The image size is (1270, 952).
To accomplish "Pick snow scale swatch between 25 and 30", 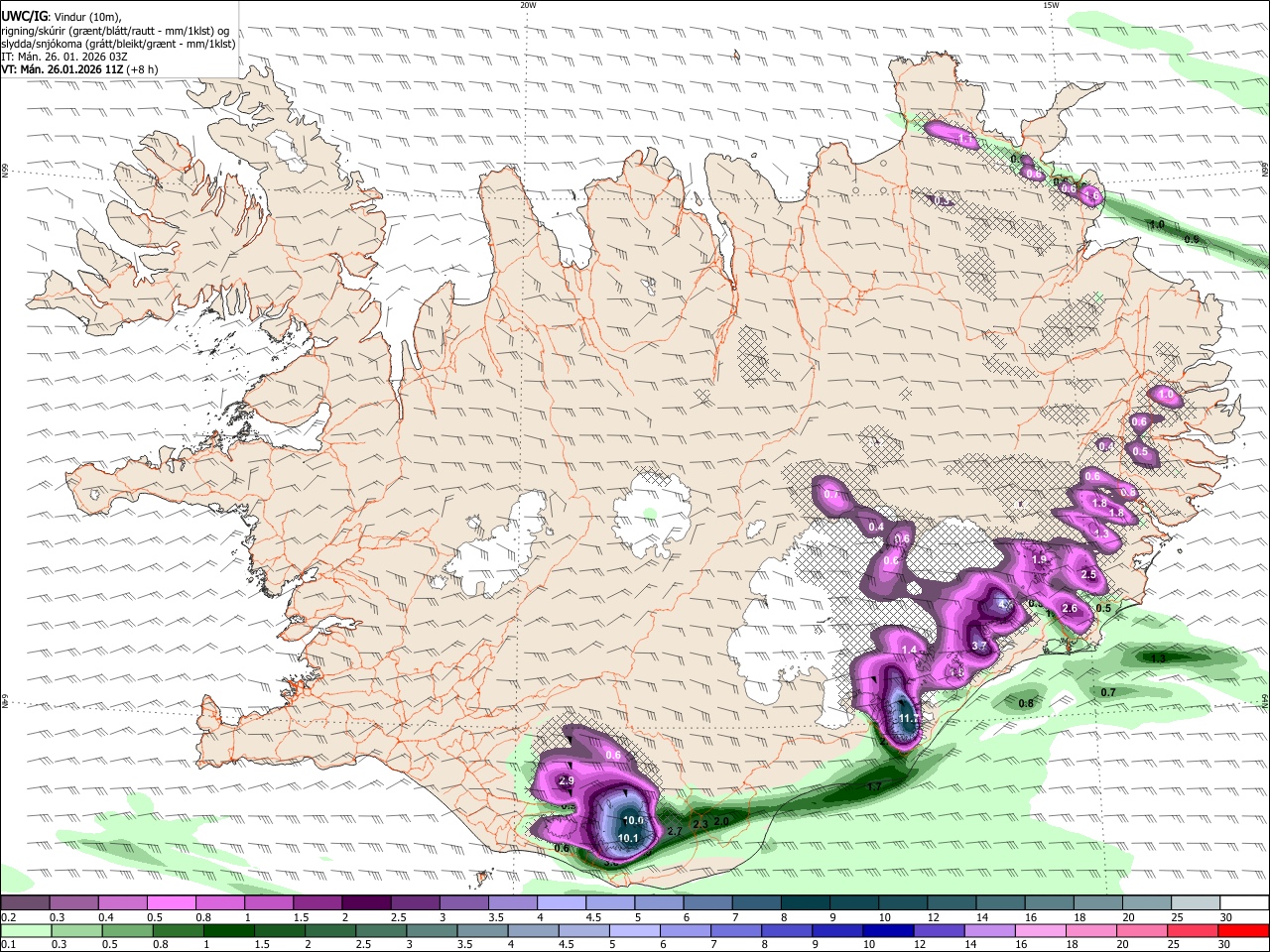I will (1196, 902).
